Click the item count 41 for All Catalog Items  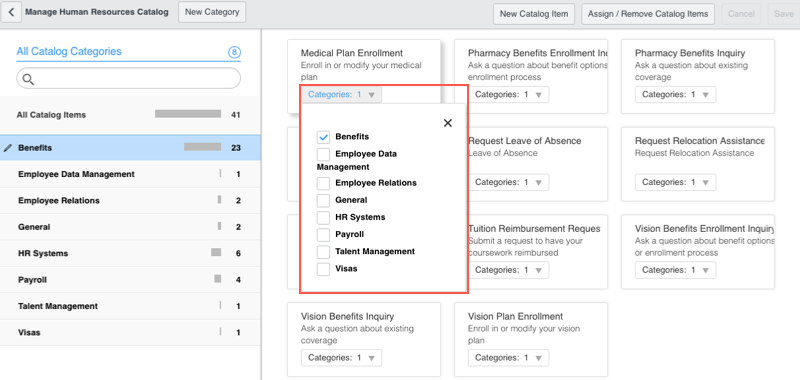[x=235, y=115]
